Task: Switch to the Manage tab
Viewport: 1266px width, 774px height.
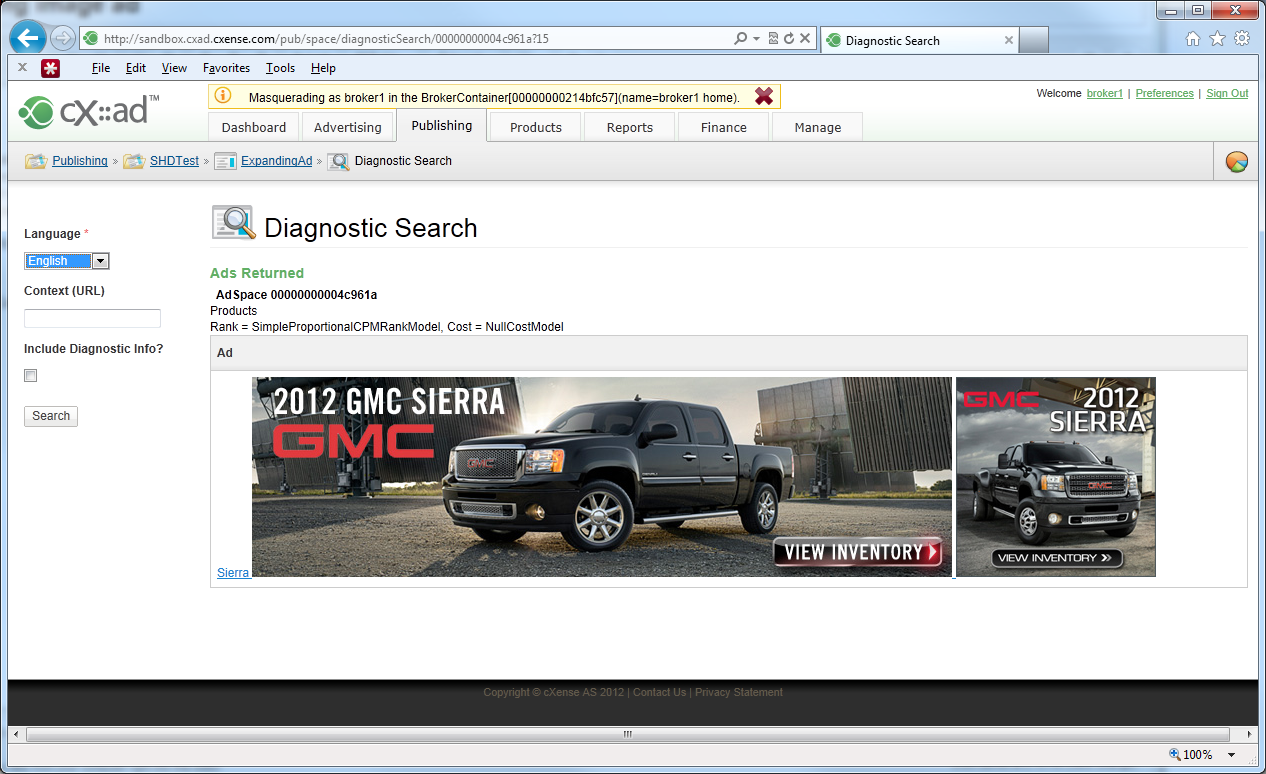Action: click(x=818, y=127)
